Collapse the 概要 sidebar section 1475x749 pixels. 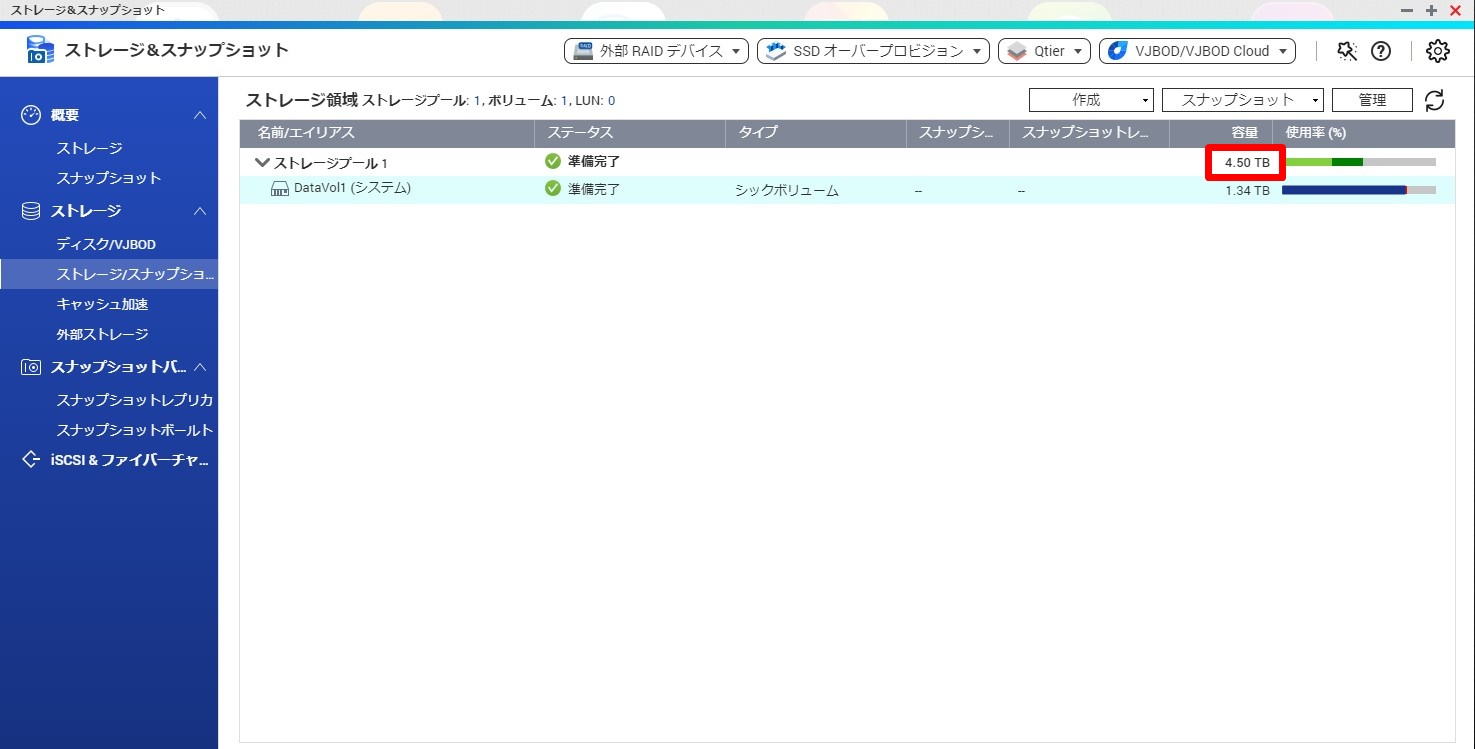coord(200,115)
